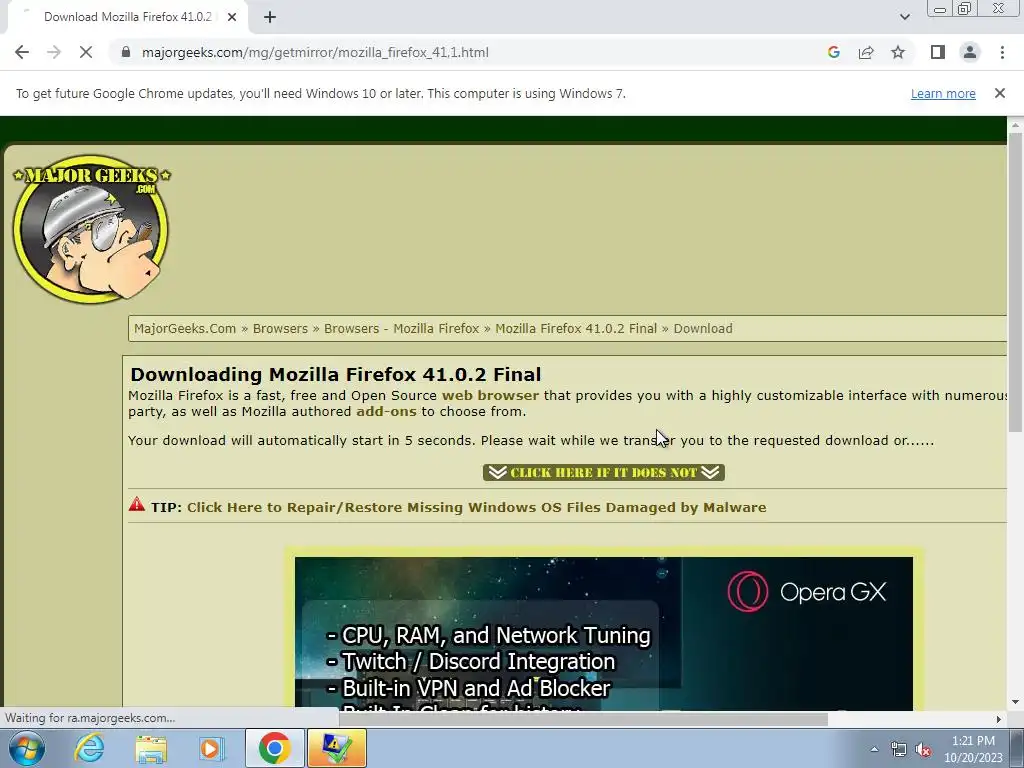This screenshot has height=768, width=1024.
Task: Go to MajorGeeks.Com breadcrumb link
Action: click(185, 328)
